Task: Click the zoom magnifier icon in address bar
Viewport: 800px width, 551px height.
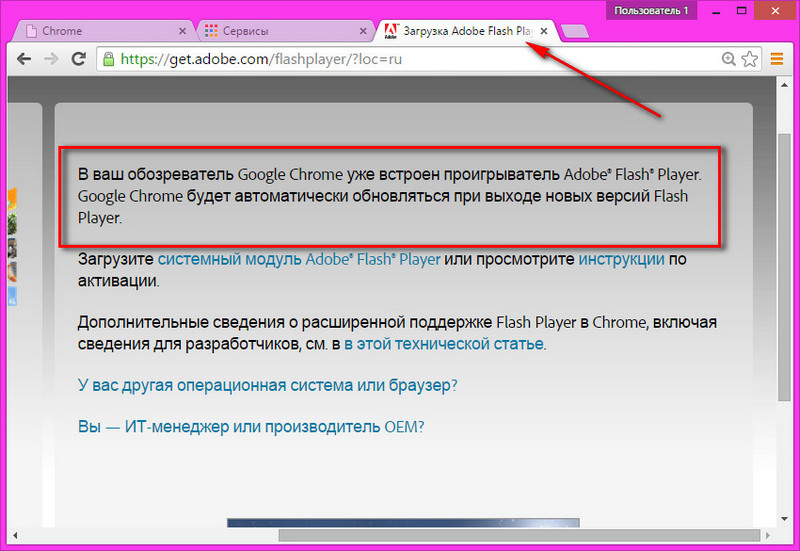Action: pyautogui.click(x=728, y=59)
